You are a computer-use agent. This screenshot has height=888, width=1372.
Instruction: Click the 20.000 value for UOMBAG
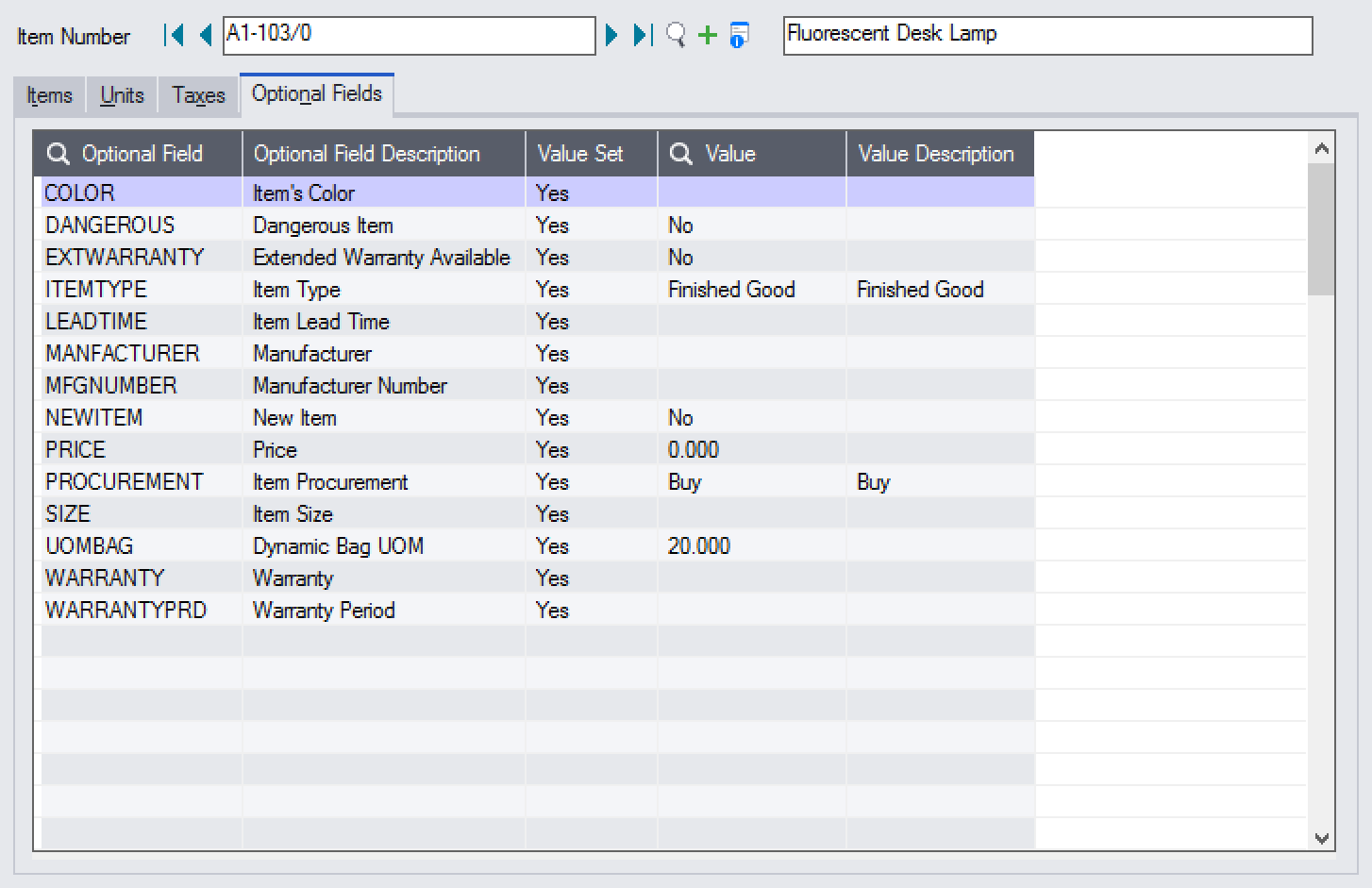752,545
